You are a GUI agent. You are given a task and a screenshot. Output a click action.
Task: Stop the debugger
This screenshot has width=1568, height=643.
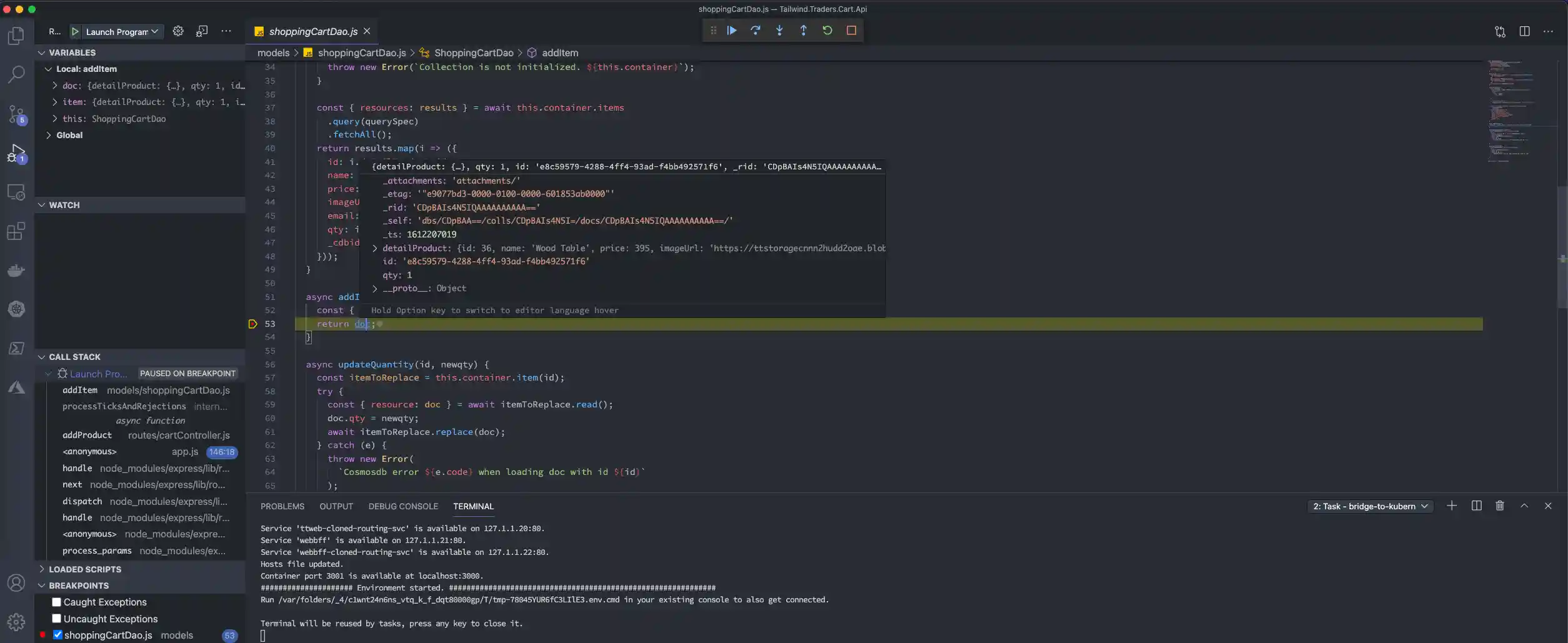pos(851,30)
